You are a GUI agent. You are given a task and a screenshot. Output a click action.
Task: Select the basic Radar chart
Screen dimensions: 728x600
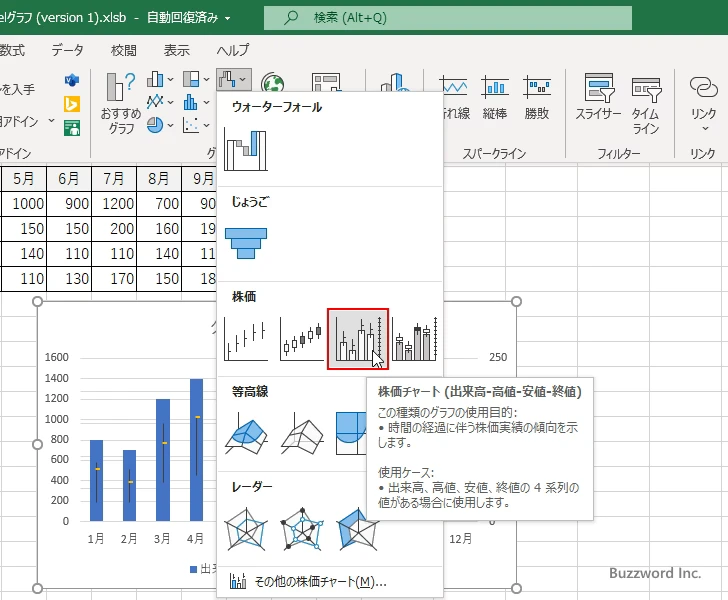pyautogui.click(x=246, y=529)
